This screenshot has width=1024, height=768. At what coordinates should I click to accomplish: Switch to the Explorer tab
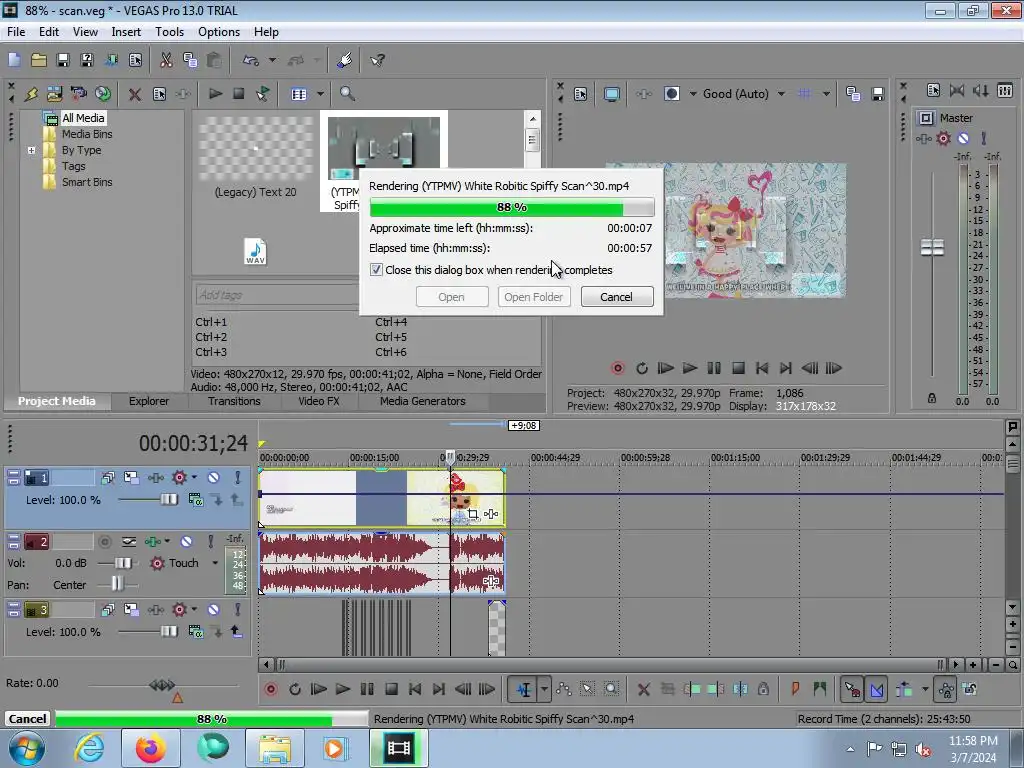coord(149,401)
